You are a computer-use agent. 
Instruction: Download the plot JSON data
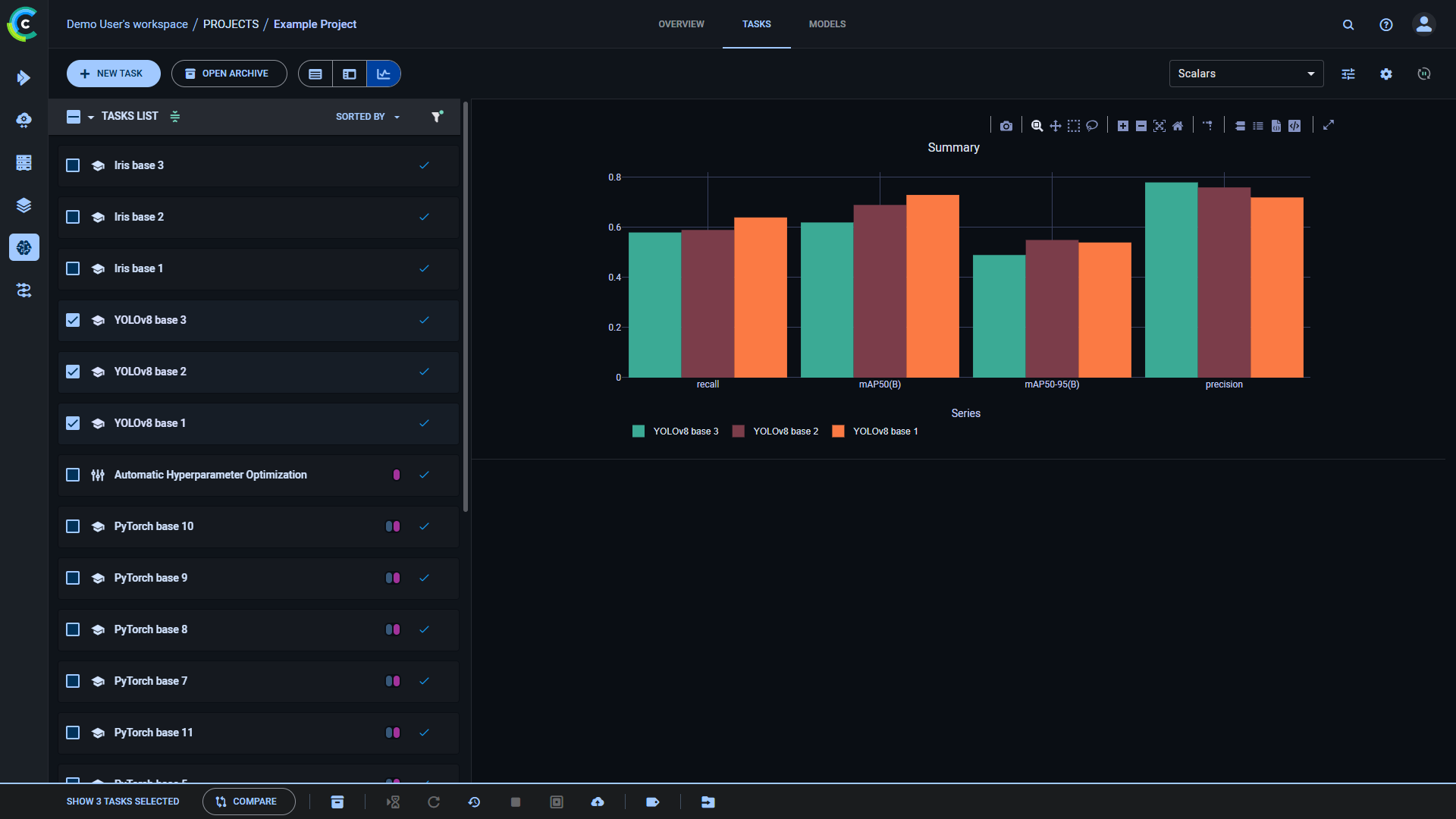point(1276,126)
